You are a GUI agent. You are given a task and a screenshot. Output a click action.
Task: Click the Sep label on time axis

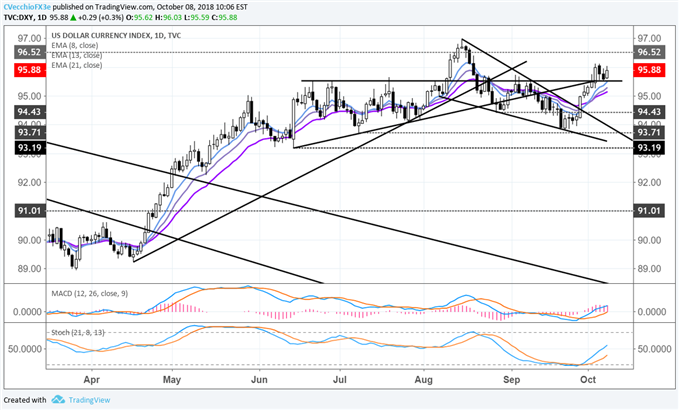(511, 380)
